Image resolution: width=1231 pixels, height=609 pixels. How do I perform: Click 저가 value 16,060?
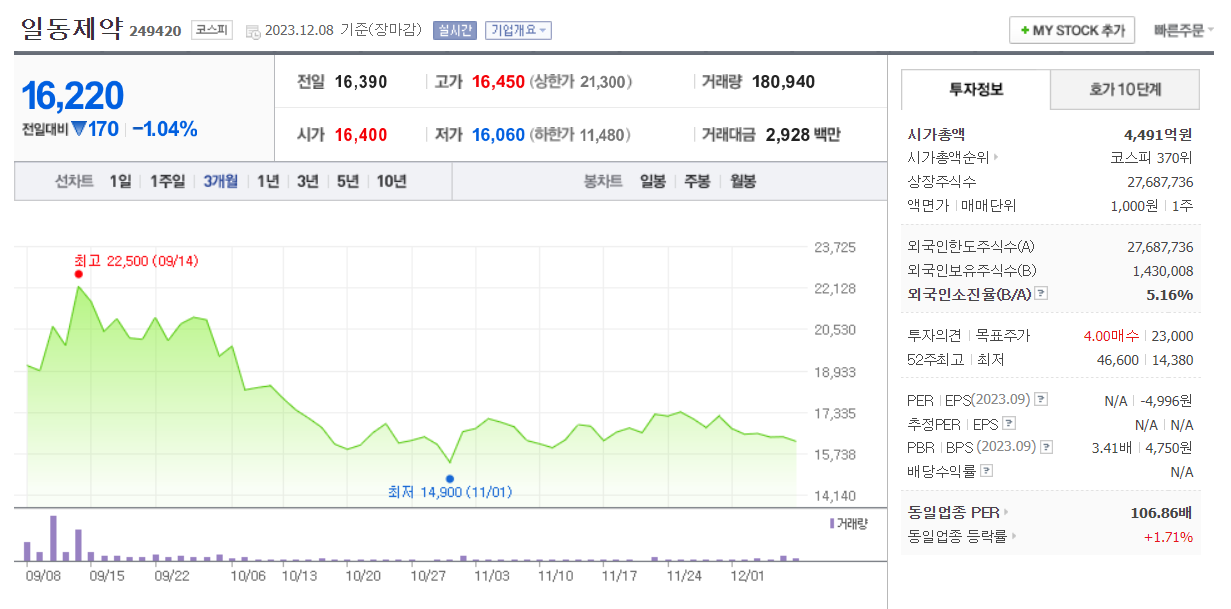tap(498, 134)
